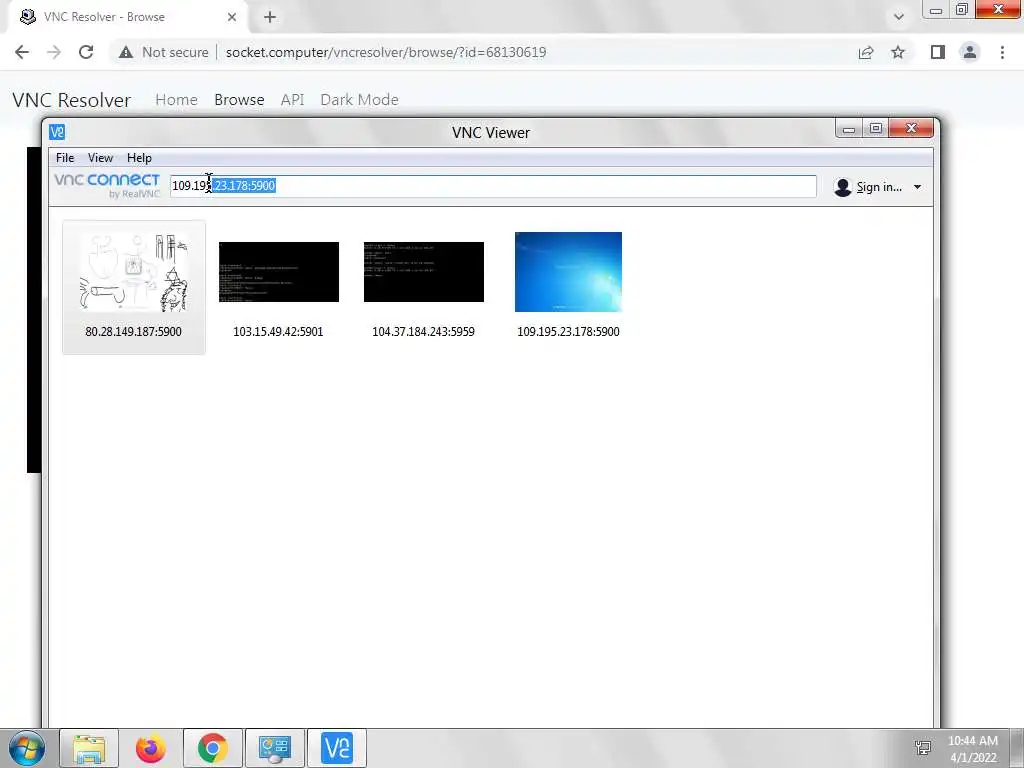
Task: Click the VNC Connect by RealVNC logo
Action: 107,185
